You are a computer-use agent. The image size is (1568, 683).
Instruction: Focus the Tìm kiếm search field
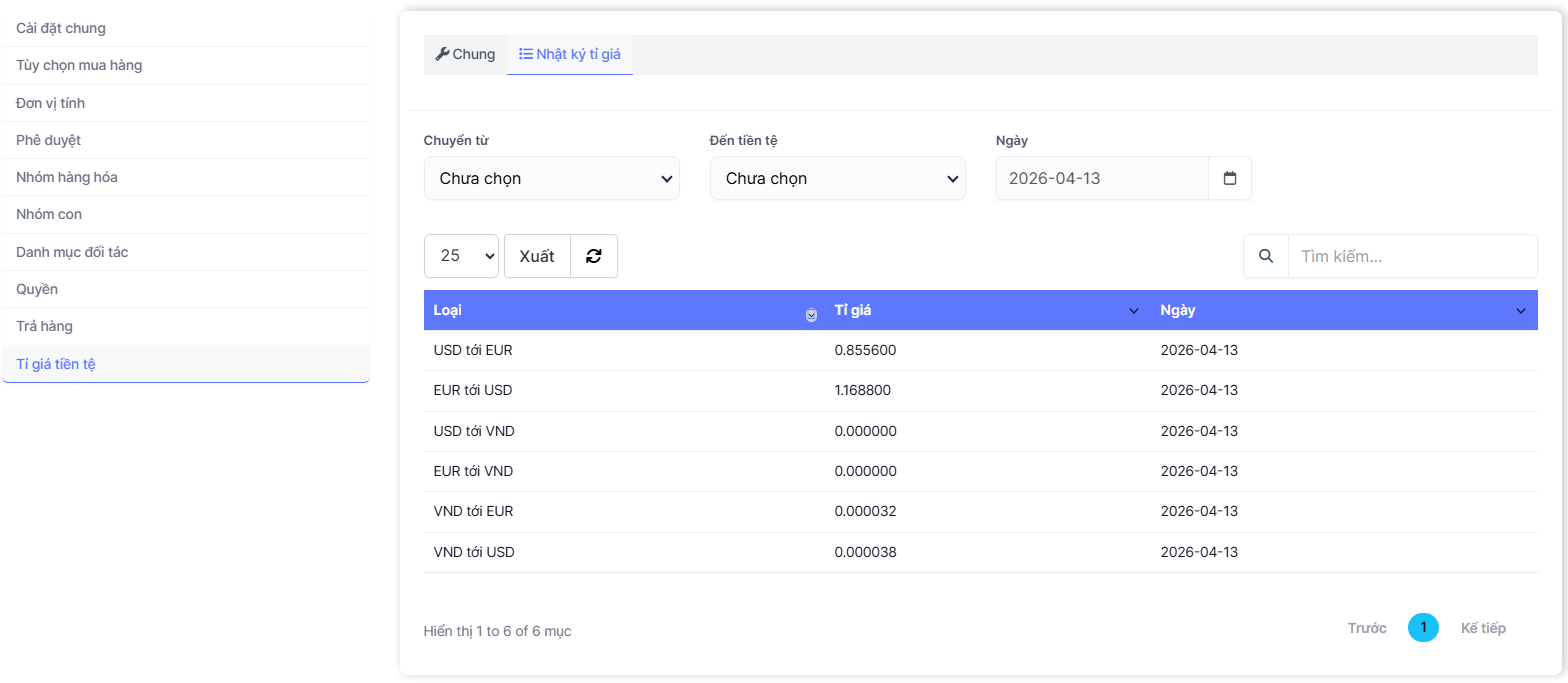[1412, 256]
